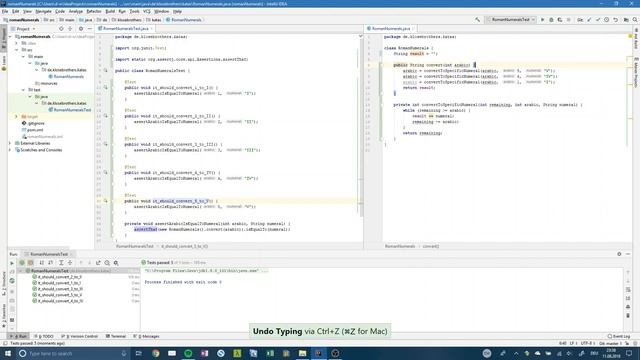Viewport: 640px width, 360px height.
Task: Select RomanNumerals class in project tree
Action: pyautogui.click(x=66, y=77)
